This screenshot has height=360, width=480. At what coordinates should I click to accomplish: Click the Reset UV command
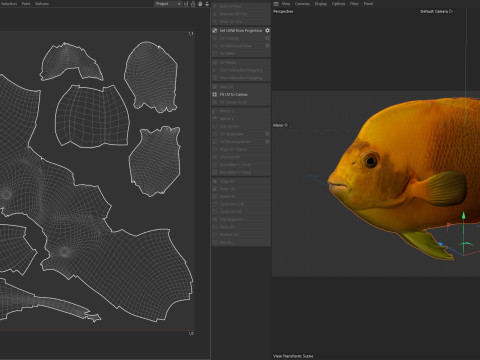[x=241, y=197]
